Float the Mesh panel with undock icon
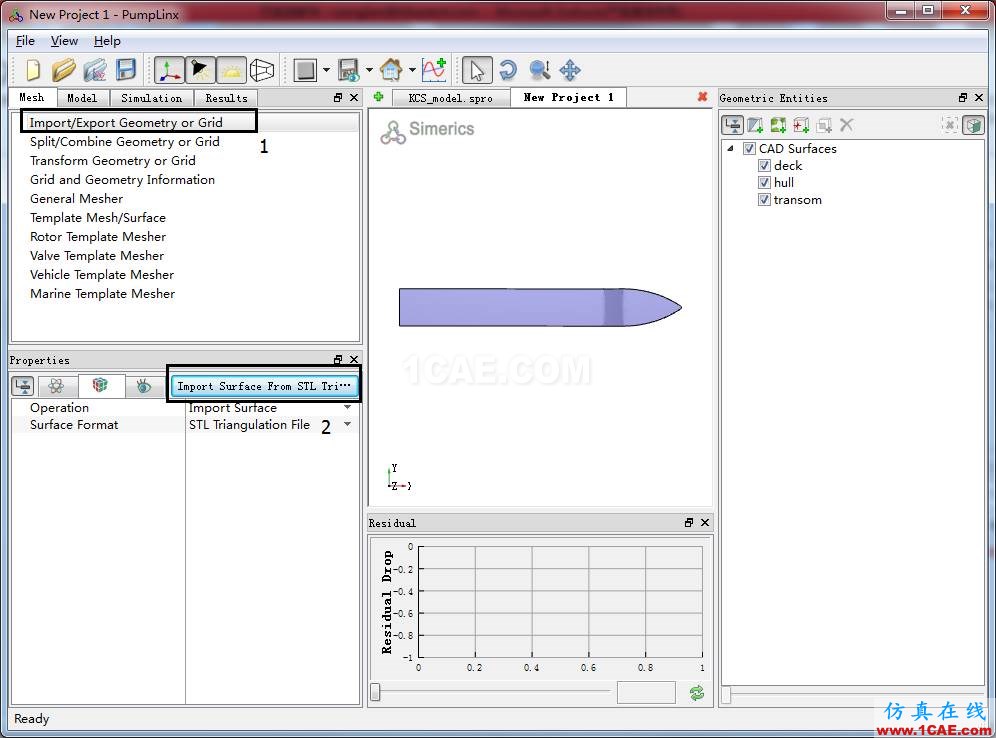The image size is (996, 738). pyautogui.click(x=338, y=97)
